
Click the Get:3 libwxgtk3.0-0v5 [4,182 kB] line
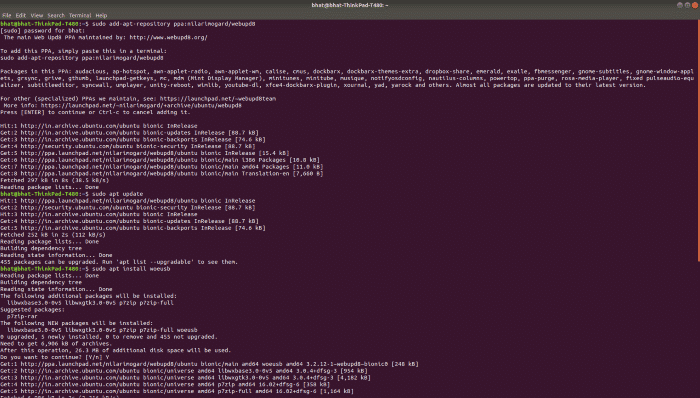click(185, 377)
